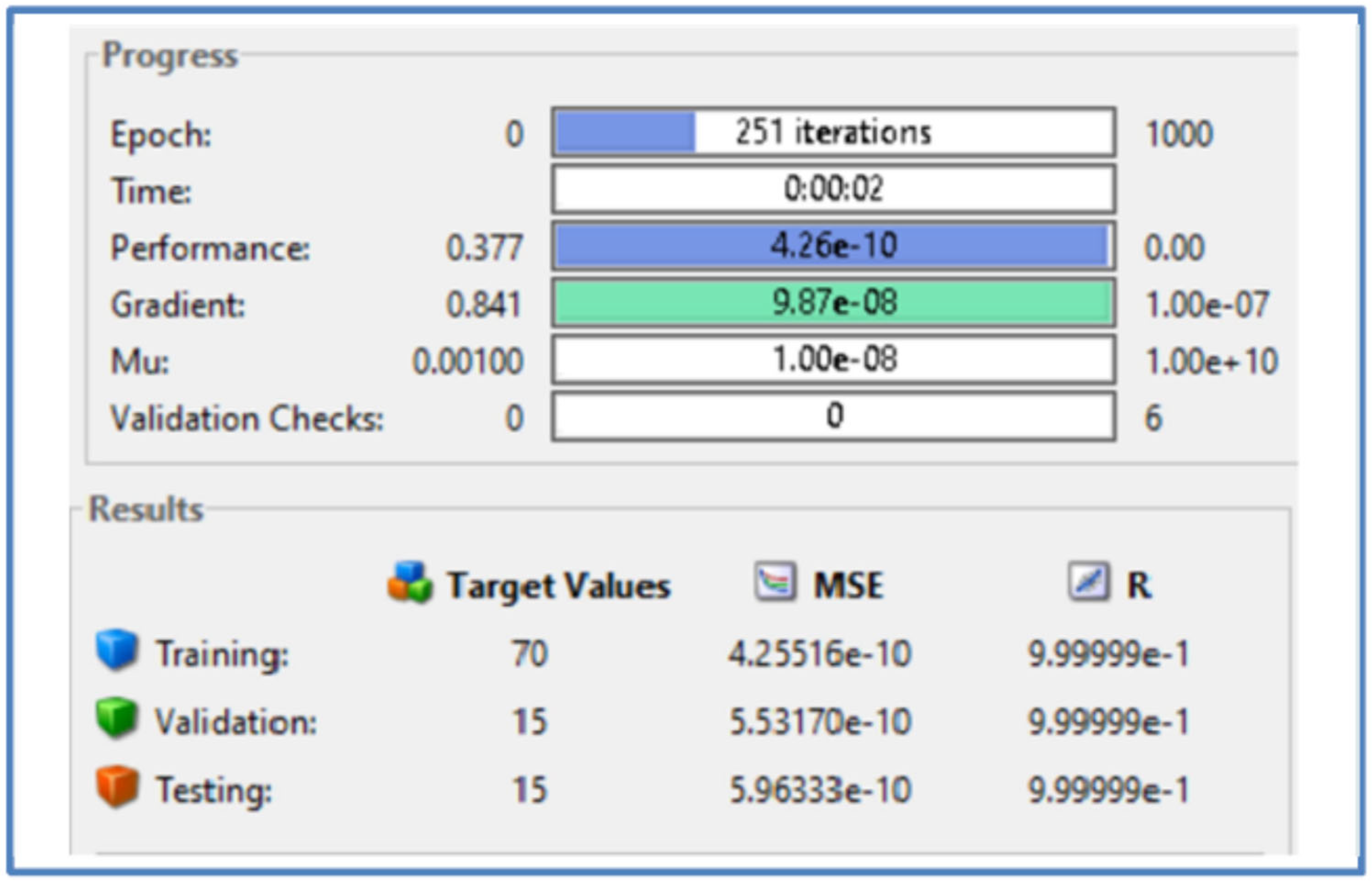
Task: Click the Mu field showing 1.00e-08
Action: point(833,360)
